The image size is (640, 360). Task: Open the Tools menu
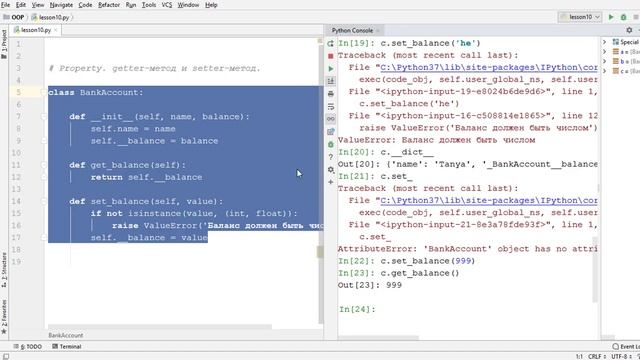(x=149, y=5)
